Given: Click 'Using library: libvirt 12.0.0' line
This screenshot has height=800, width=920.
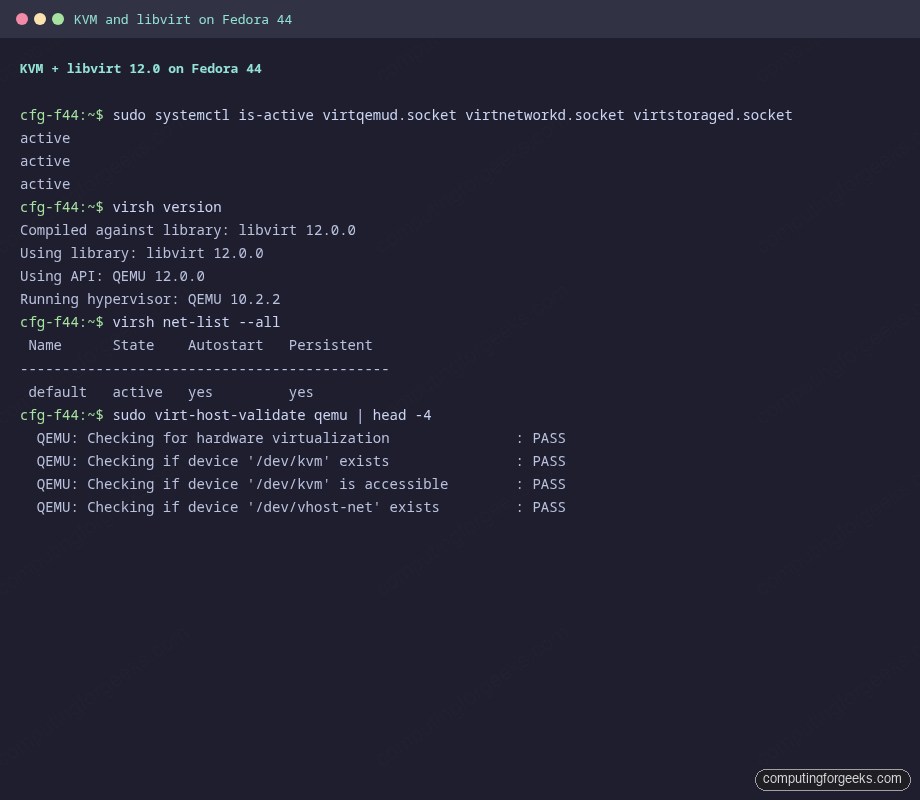Looking at the screenshot, I should tap(141, 253).
